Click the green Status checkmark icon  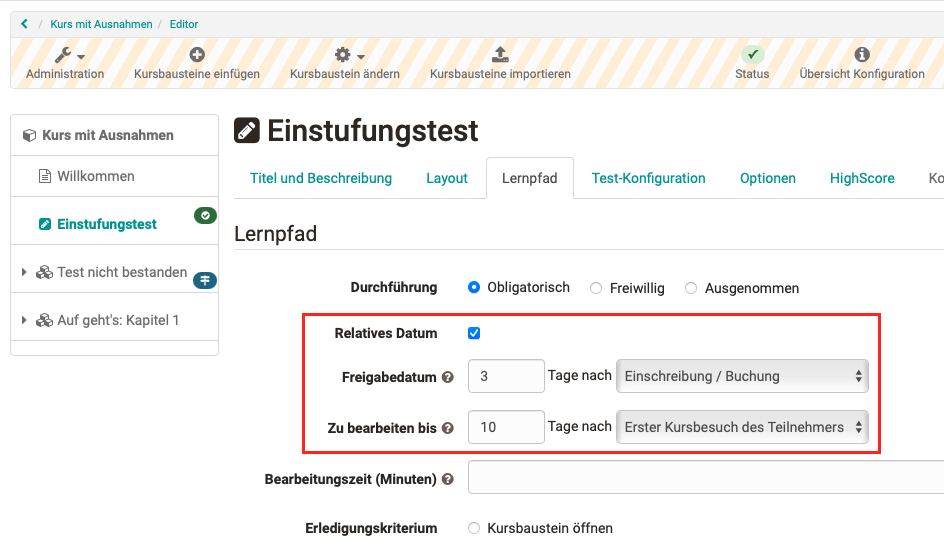752,55
